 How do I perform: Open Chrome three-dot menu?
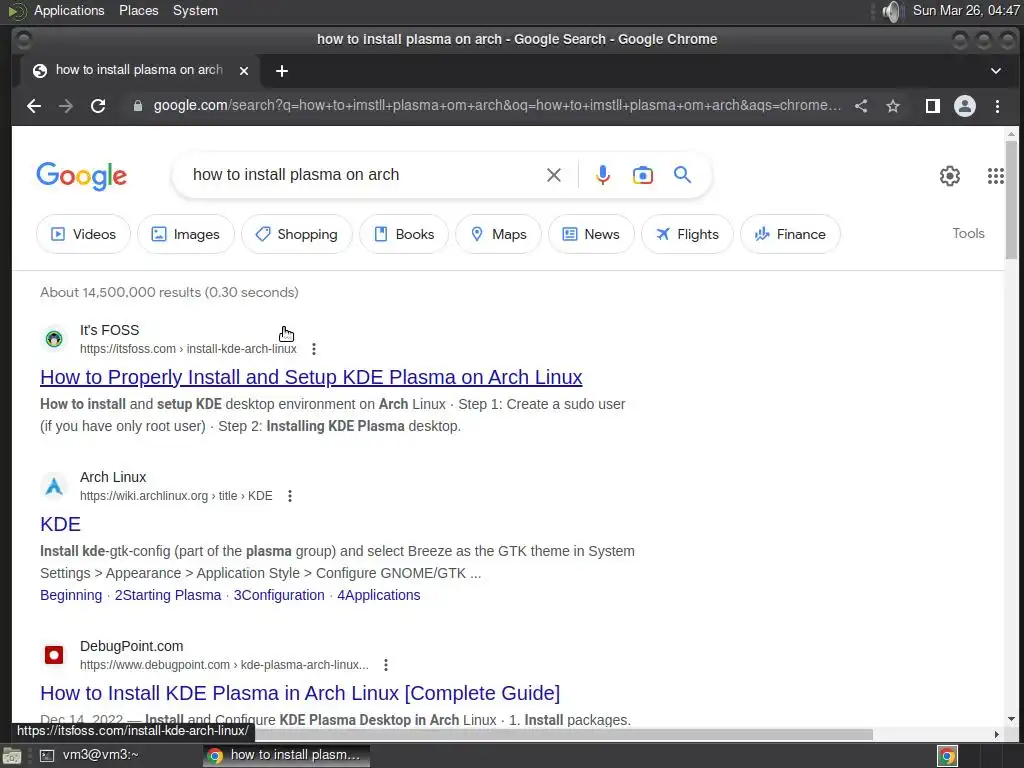coord(997,106)
